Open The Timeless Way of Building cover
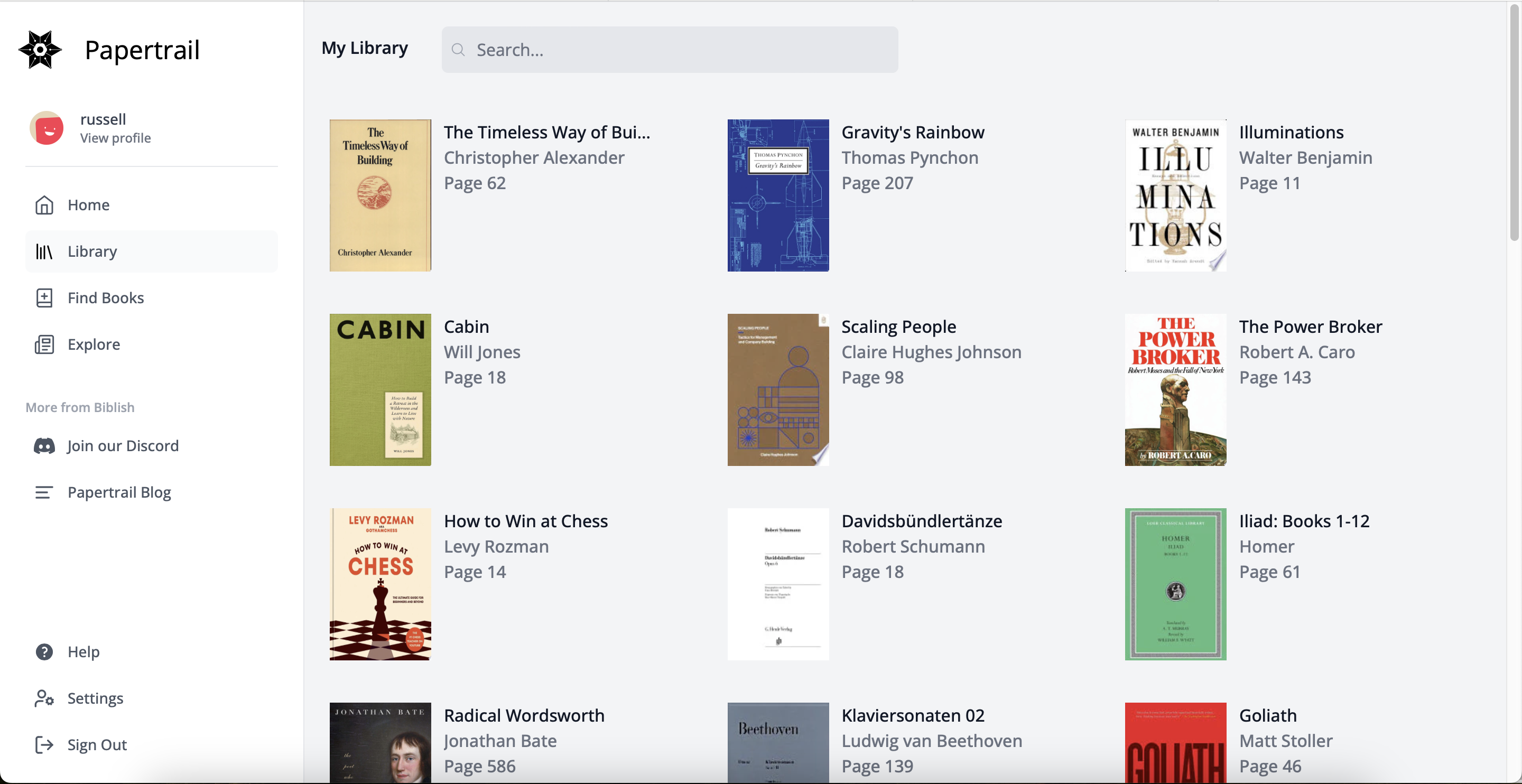 click(x=380, y=195)
